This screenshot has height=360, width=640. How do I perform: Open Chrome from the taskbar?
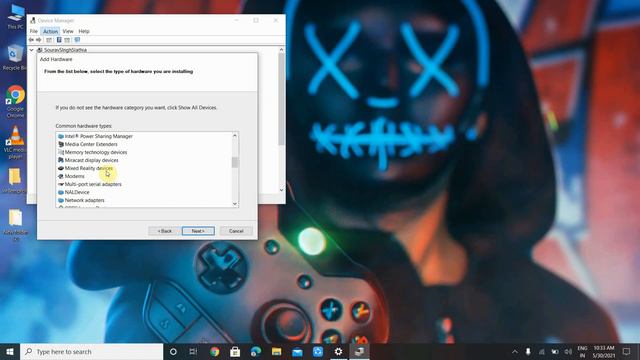[x=214, y=351]
